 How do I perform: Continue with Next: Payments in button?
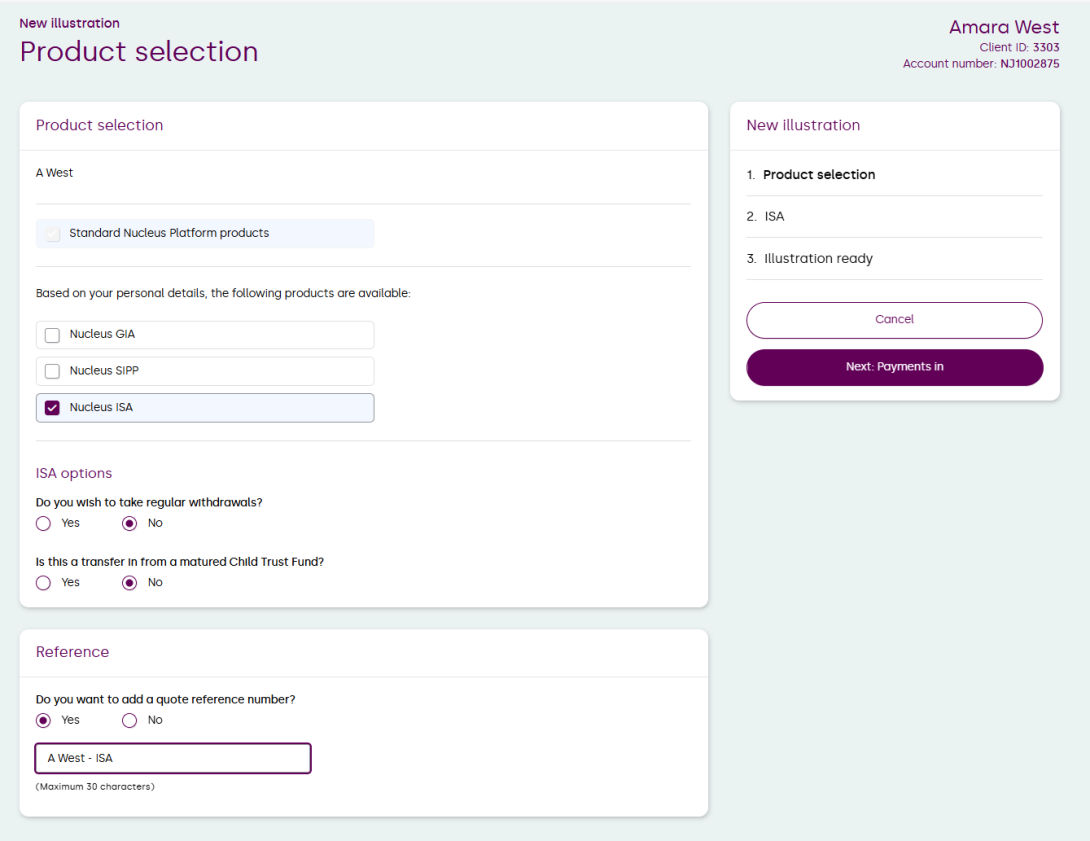point(894,367)
